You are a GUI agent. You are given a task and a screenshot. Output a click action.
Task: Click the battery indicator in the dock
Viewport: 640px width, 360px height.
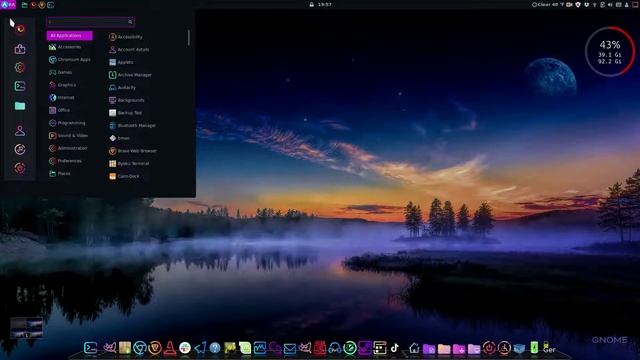(534, 347)
